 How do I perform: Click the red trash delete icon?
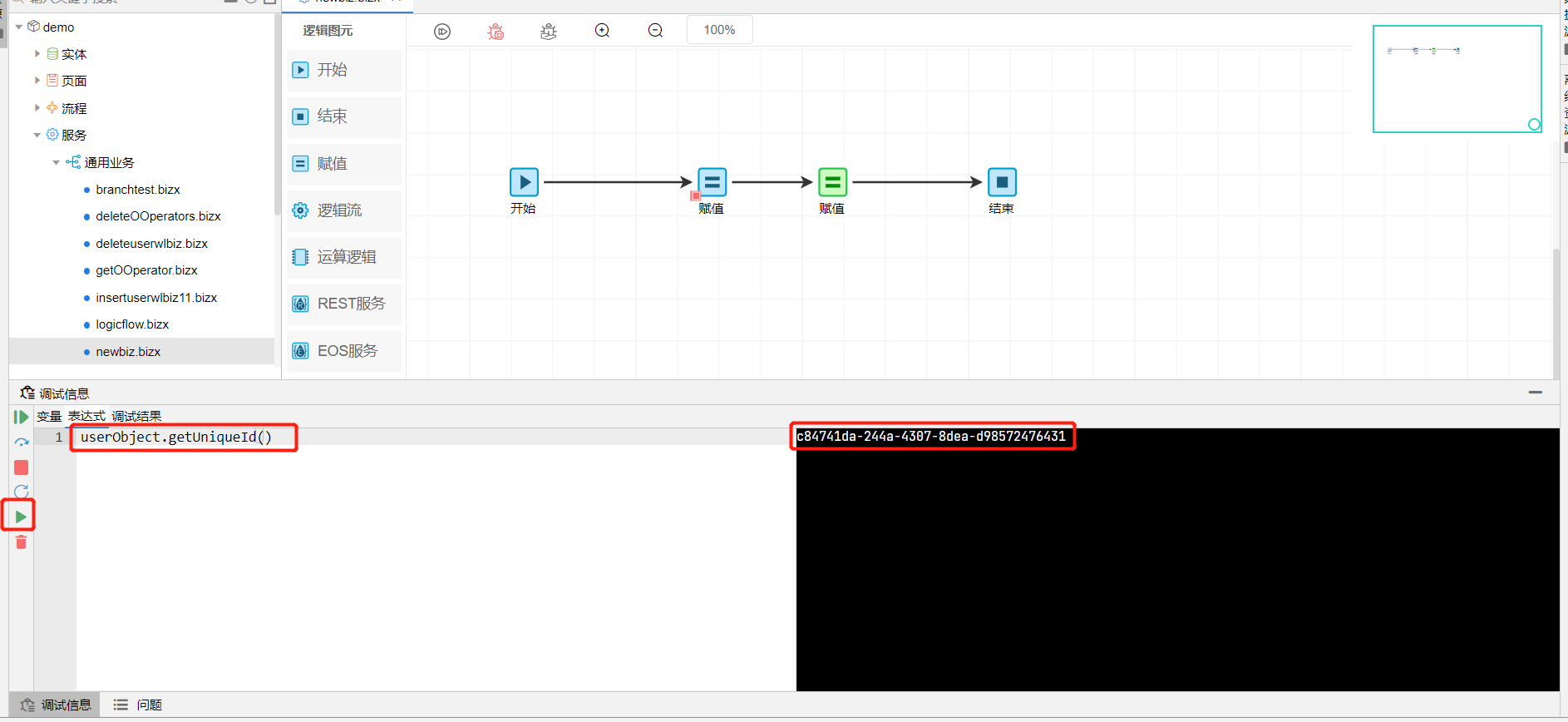22,542
